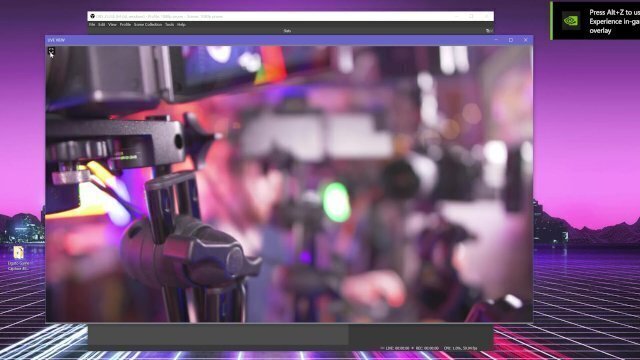Click the Stats dock title in OBS

(x=287, y=31)
